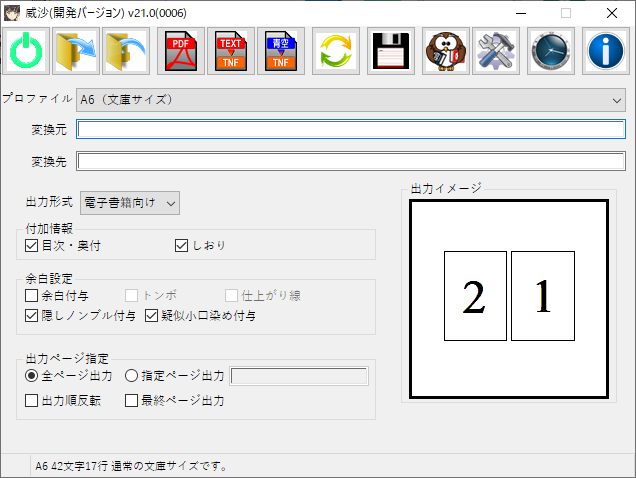Click the 出力イメージ group label
The image size is (636, 478).
[446, 189]
